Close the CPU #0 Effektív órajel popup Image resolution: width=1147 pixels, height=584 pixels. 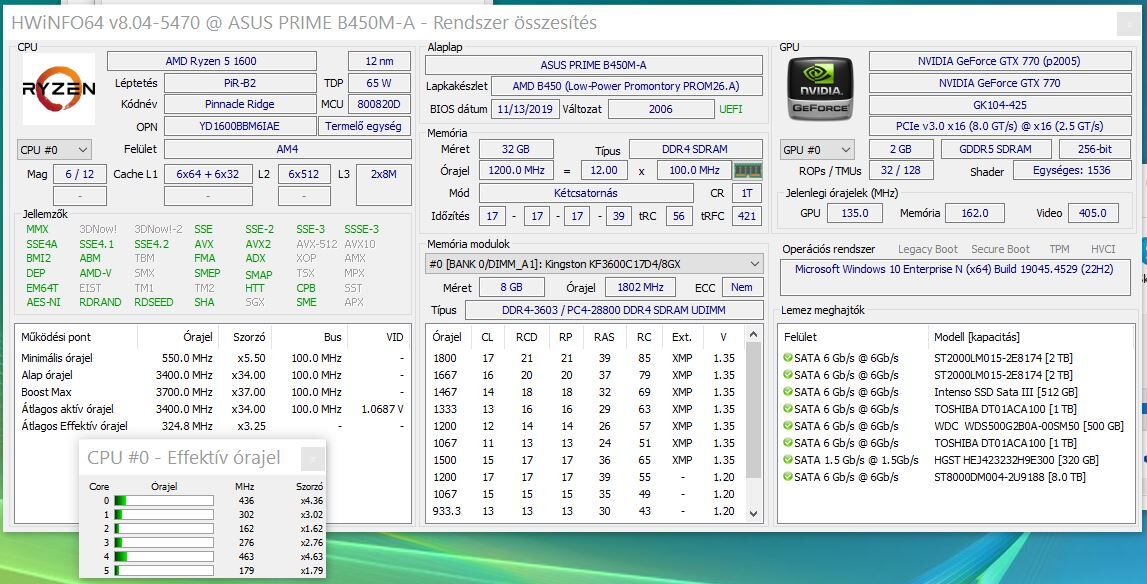click(312, 458)
